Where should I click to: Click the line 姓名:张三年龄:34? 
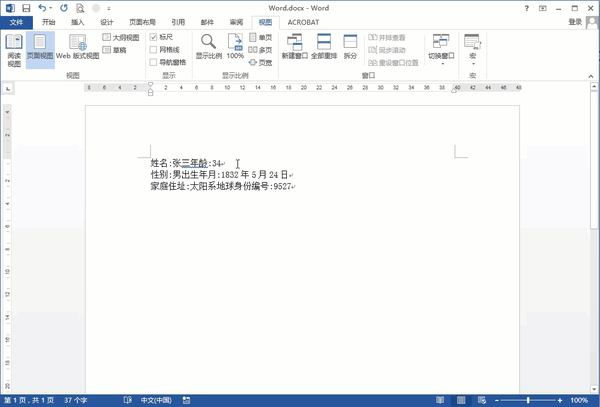click(x=188, y=163)
